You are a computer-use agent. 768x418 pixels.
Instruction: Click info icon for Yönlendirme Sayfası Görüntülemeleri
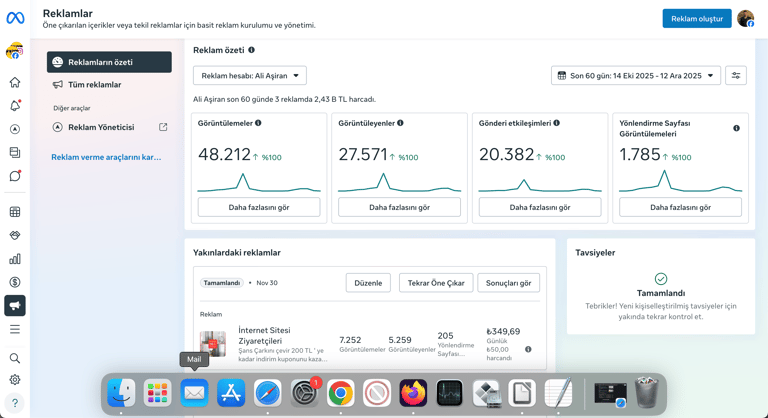click(x=736, y=128)
